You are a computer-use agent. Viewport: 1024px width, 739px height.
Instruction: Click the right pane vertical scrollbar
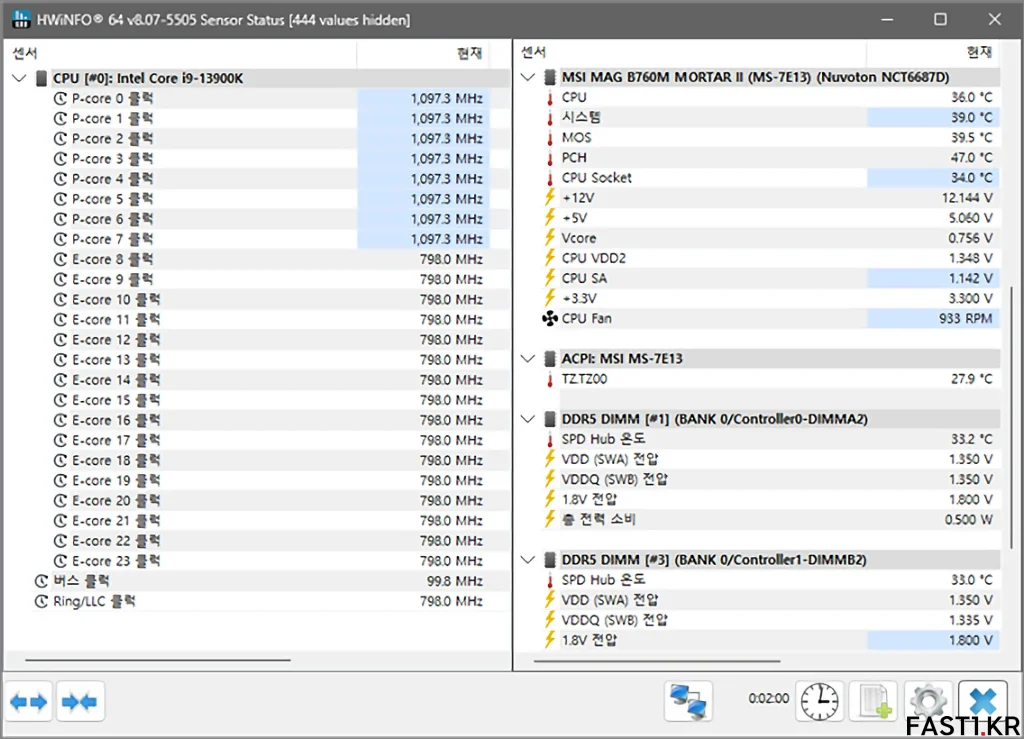[x=1011, y=417]
